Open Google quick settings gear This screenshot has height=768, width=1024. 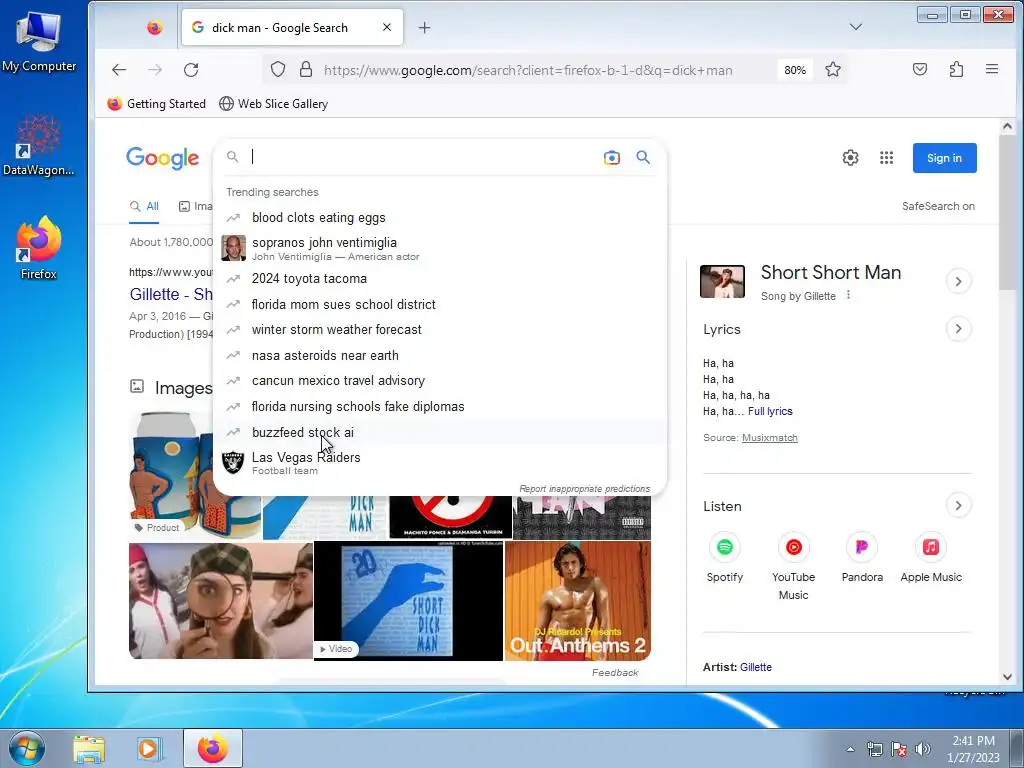click(850, 157)
